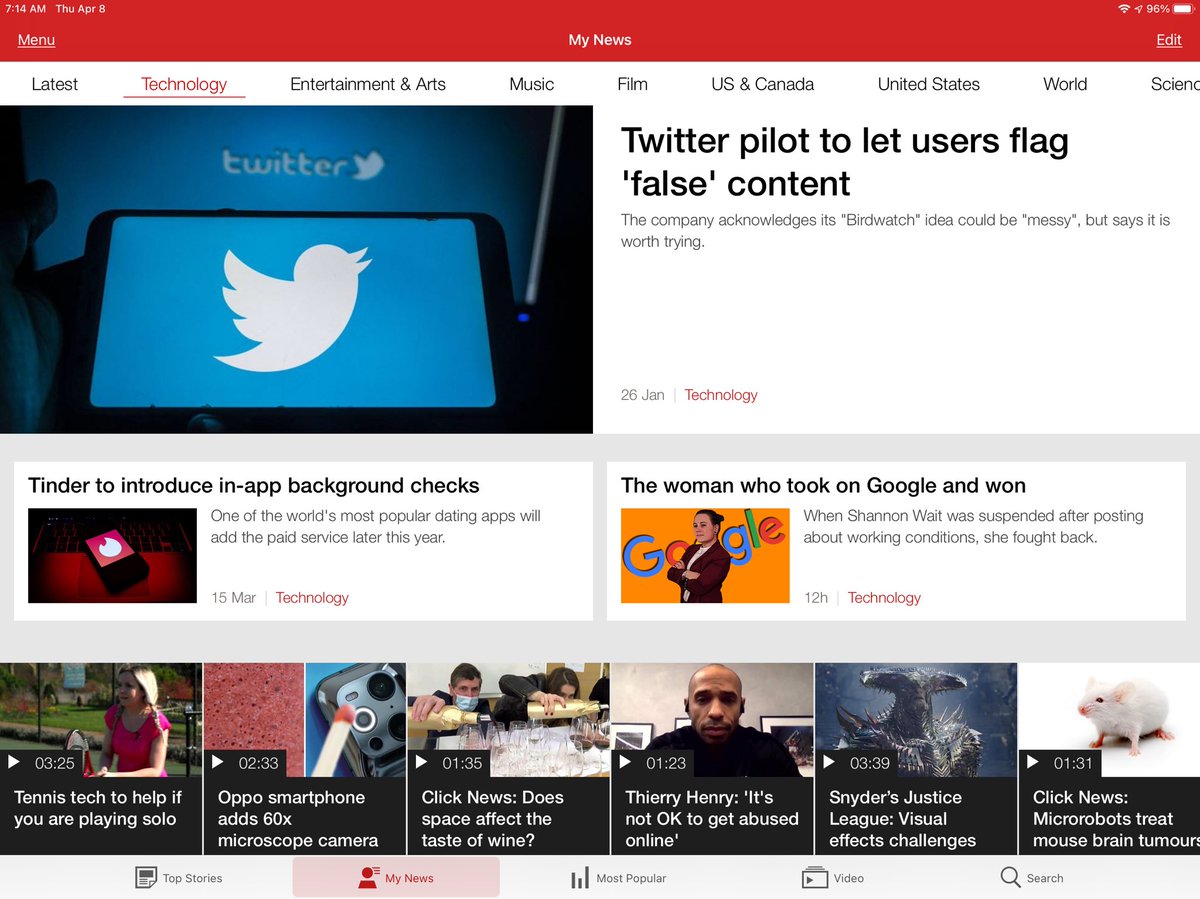Tap the location arrow status icon

tap(1139, 9)
